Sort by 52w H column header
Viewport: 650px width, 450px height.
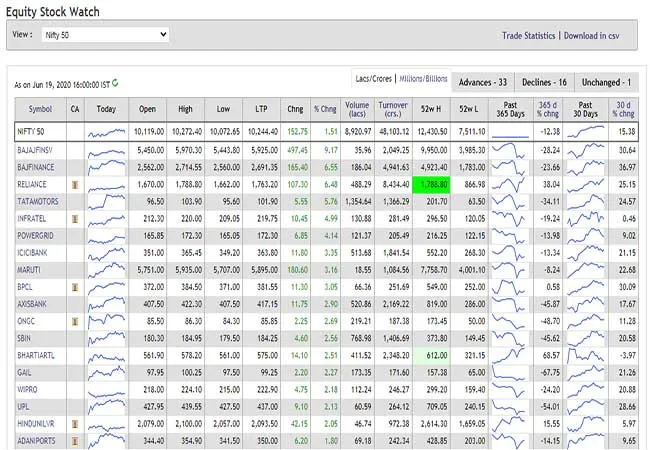431,109
